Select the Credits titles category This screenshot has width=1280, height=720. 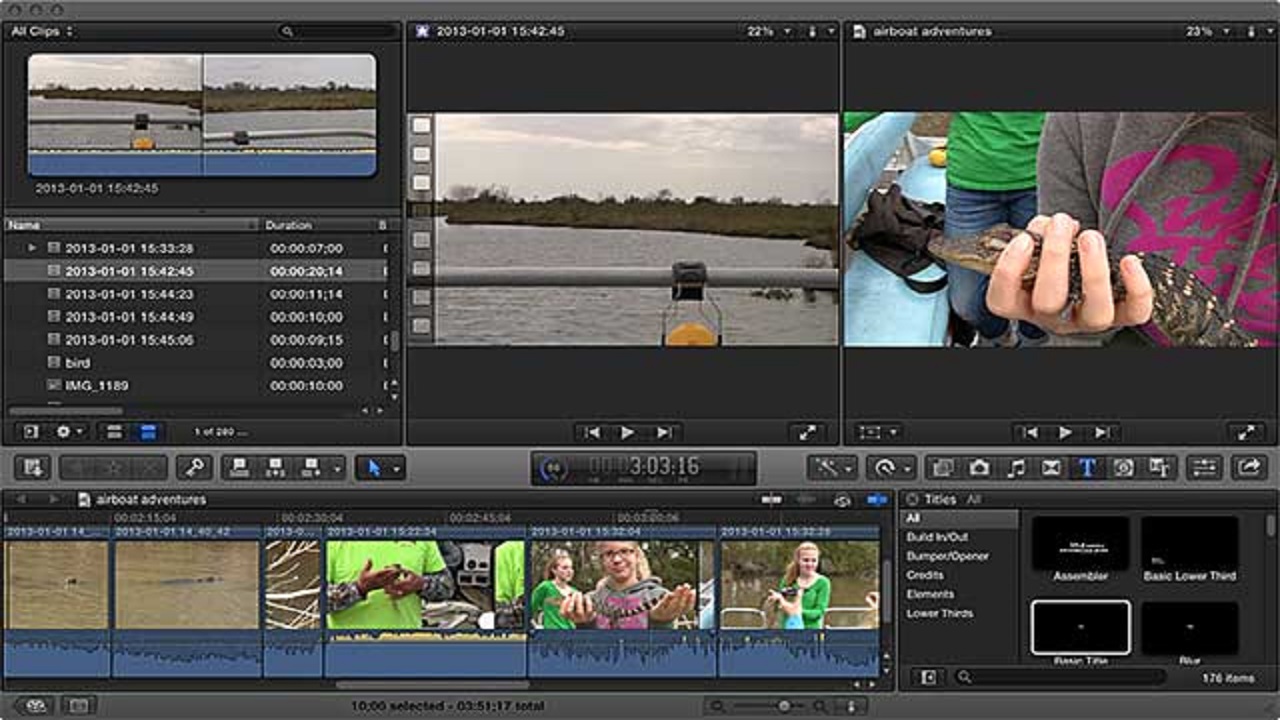point(925,575)
